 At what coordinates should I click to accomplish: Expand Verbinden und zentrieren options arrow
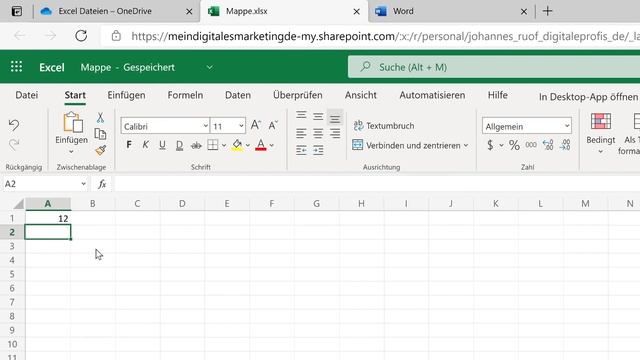tap(466, 145)
